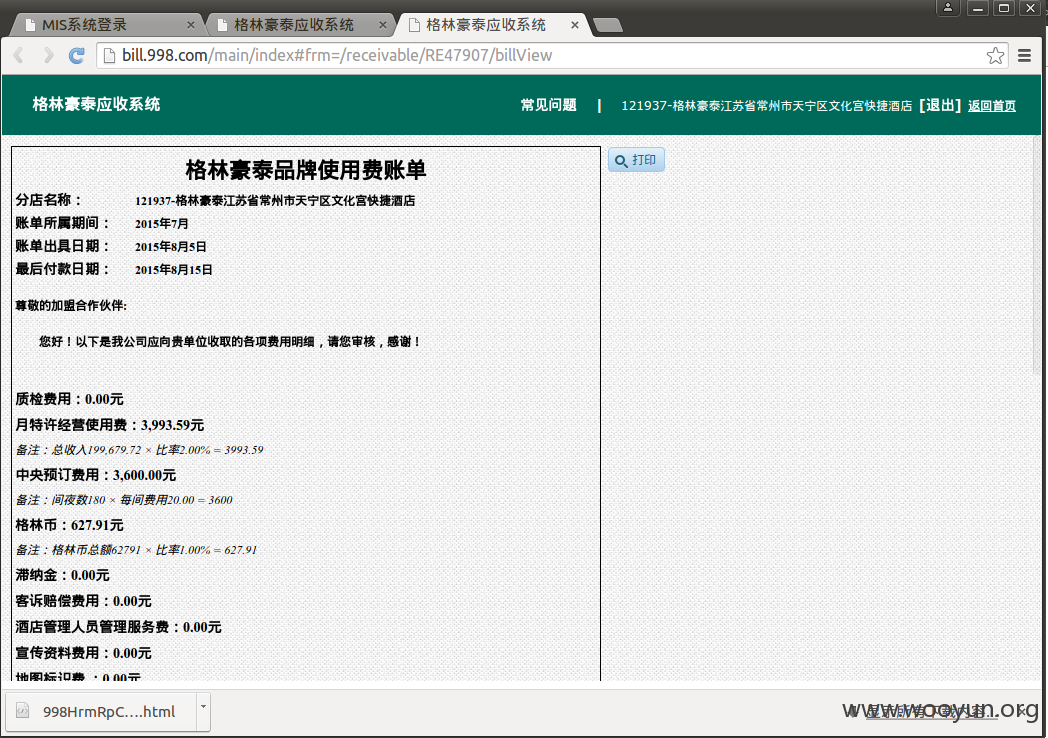
Task: Click the page vertical scrollbar
Action: [1037, 254]
